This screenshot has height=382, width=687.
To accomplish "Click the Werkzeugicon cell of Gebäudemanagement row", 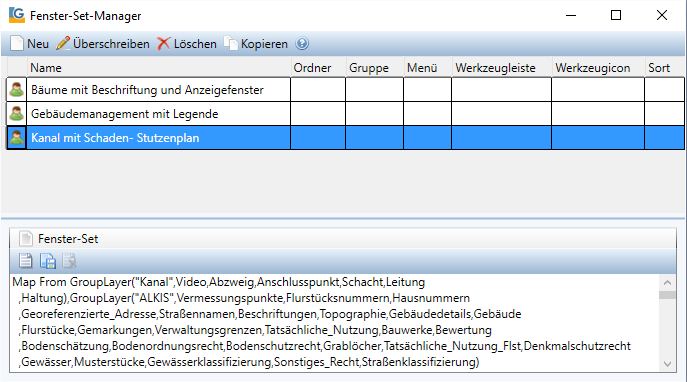I will click(x=598, y=114).
